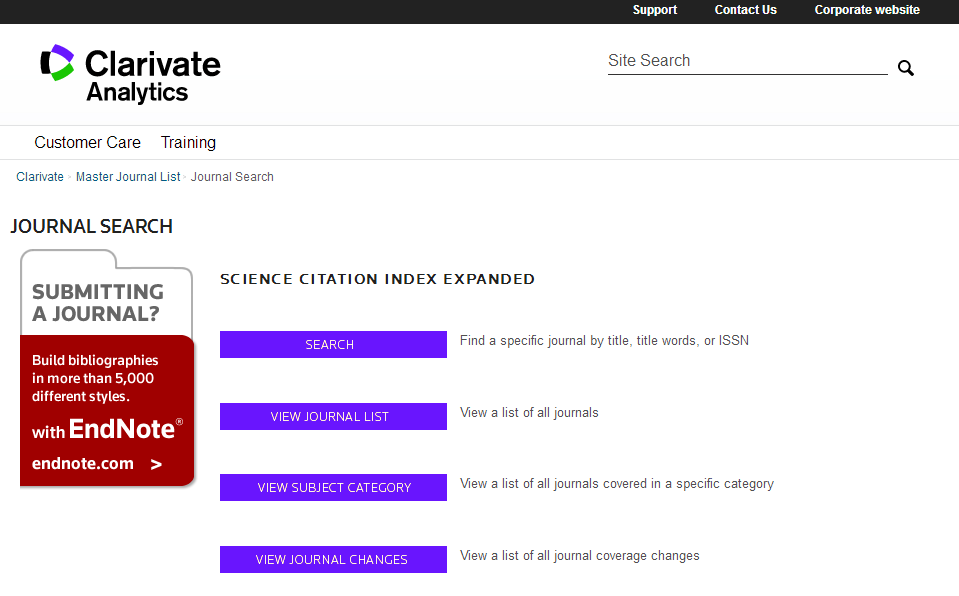
Task: Navigate to Master Journal List breadcrumb
Action: (x=128, y=177)
